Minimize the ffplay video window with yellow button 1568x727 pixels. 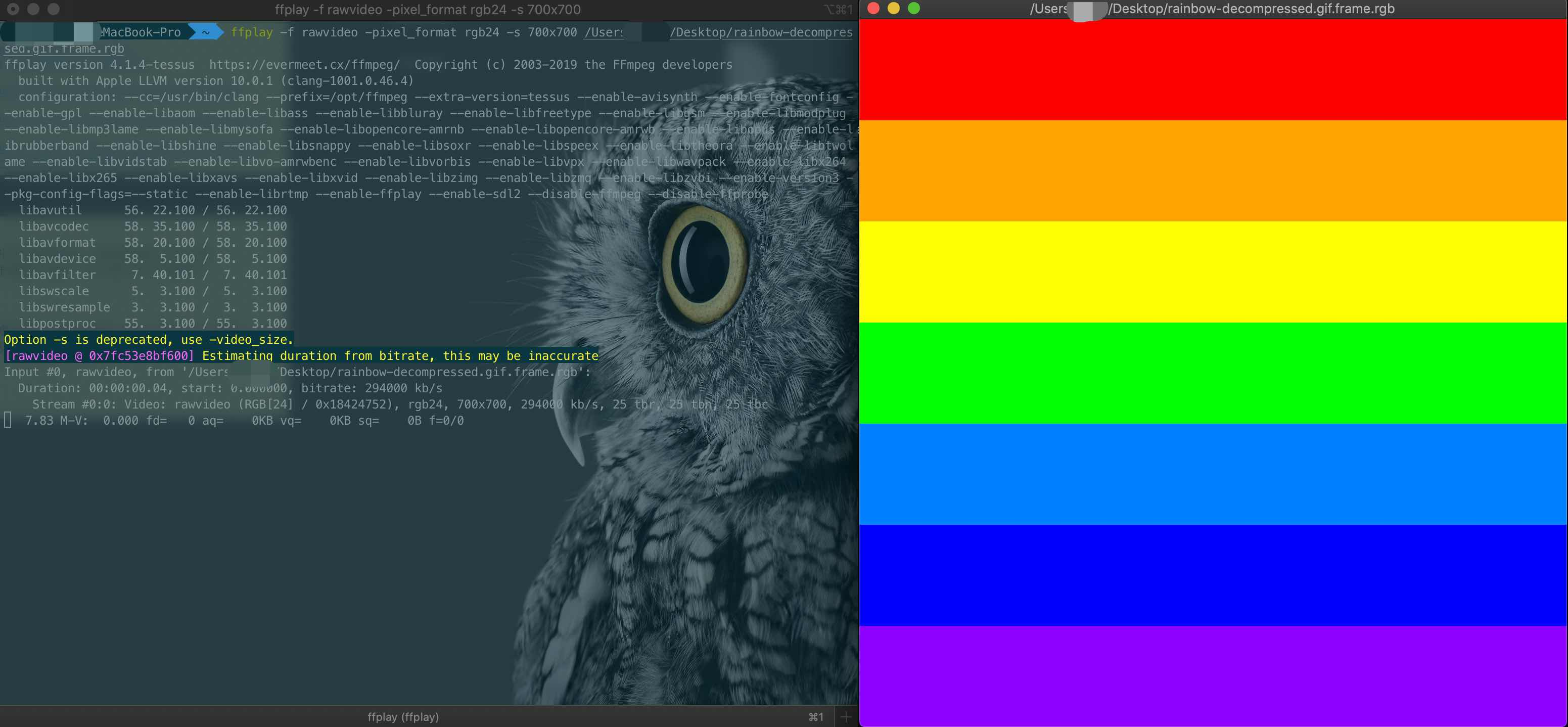[894, 9]
